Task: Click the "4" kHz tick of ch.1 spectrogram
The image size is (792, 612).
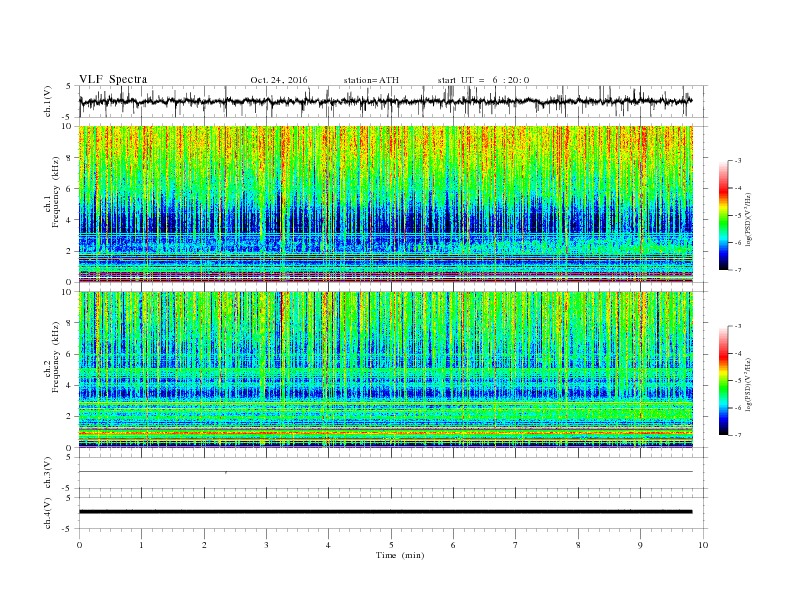Action: click(70, 220)
